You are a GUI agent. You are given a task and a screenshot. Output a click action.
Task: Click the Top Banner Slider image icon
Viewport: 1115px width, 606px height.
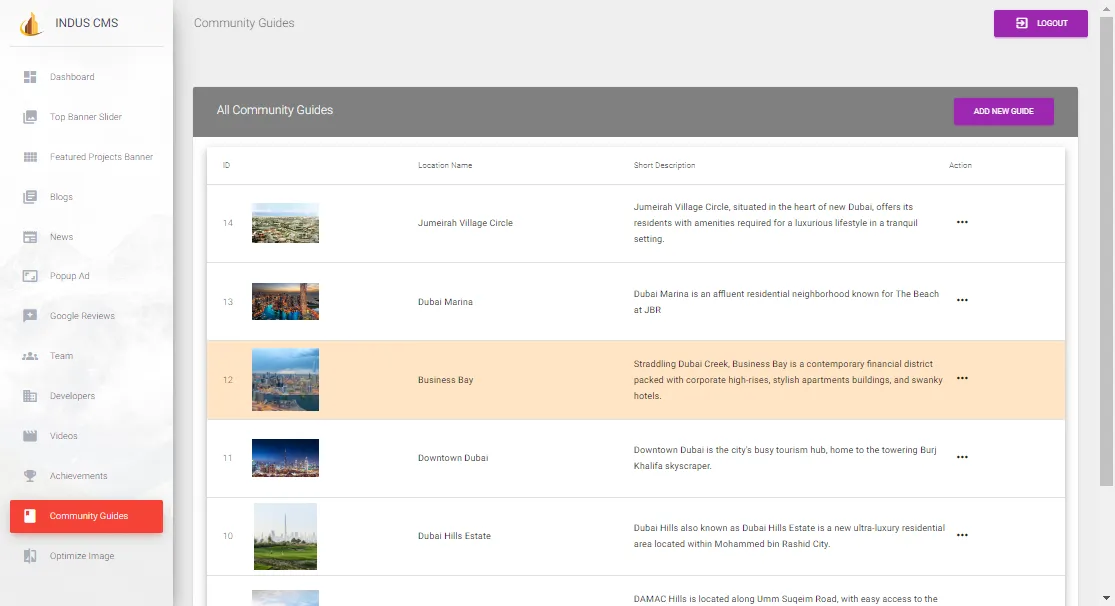point(30,117)
